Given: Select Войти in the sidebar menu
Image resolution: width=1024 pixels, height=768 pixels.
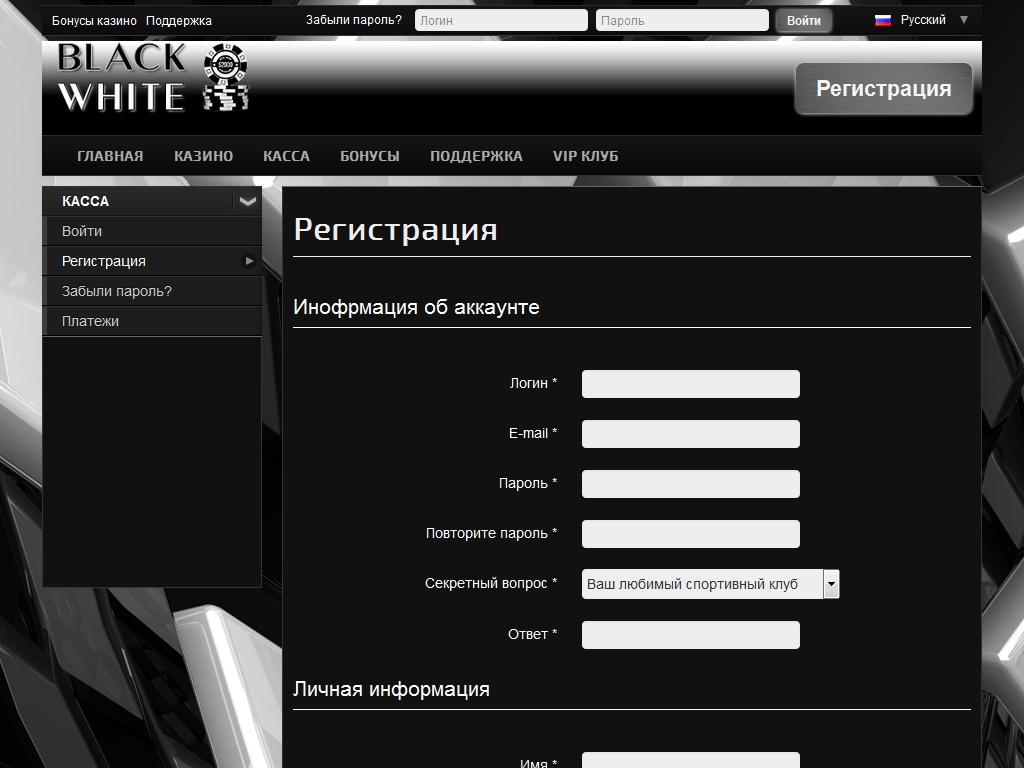Looking at the screenshot, I should 82,231.
